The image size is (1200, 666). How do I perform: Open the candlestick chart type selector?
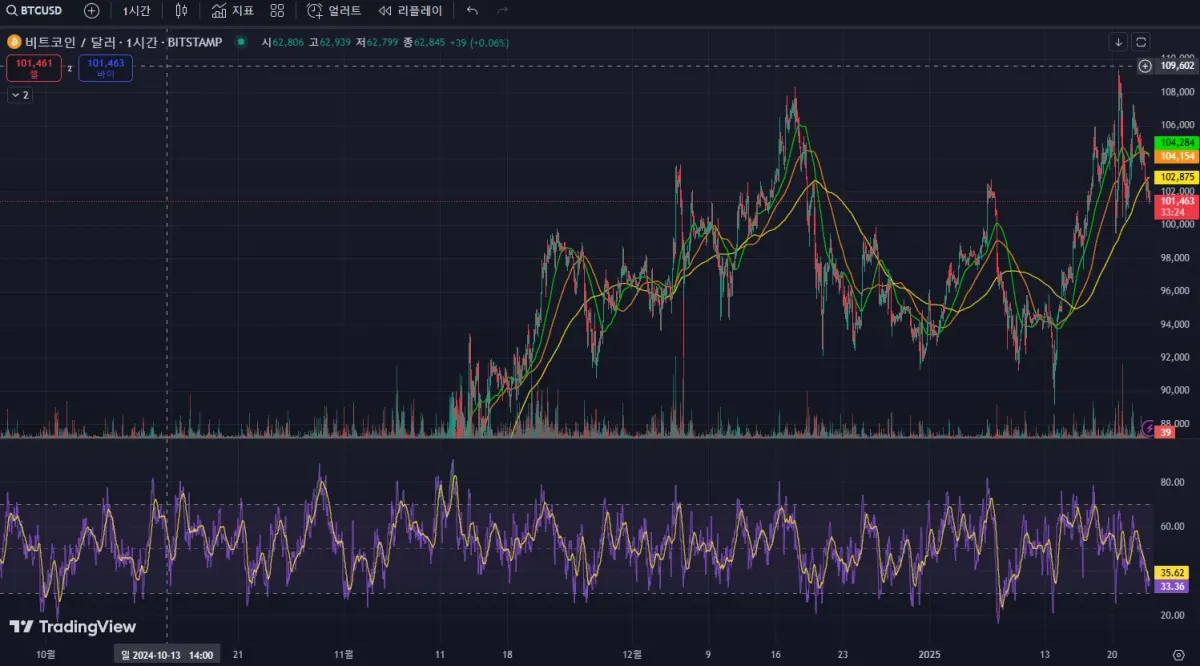coord(181,10)
